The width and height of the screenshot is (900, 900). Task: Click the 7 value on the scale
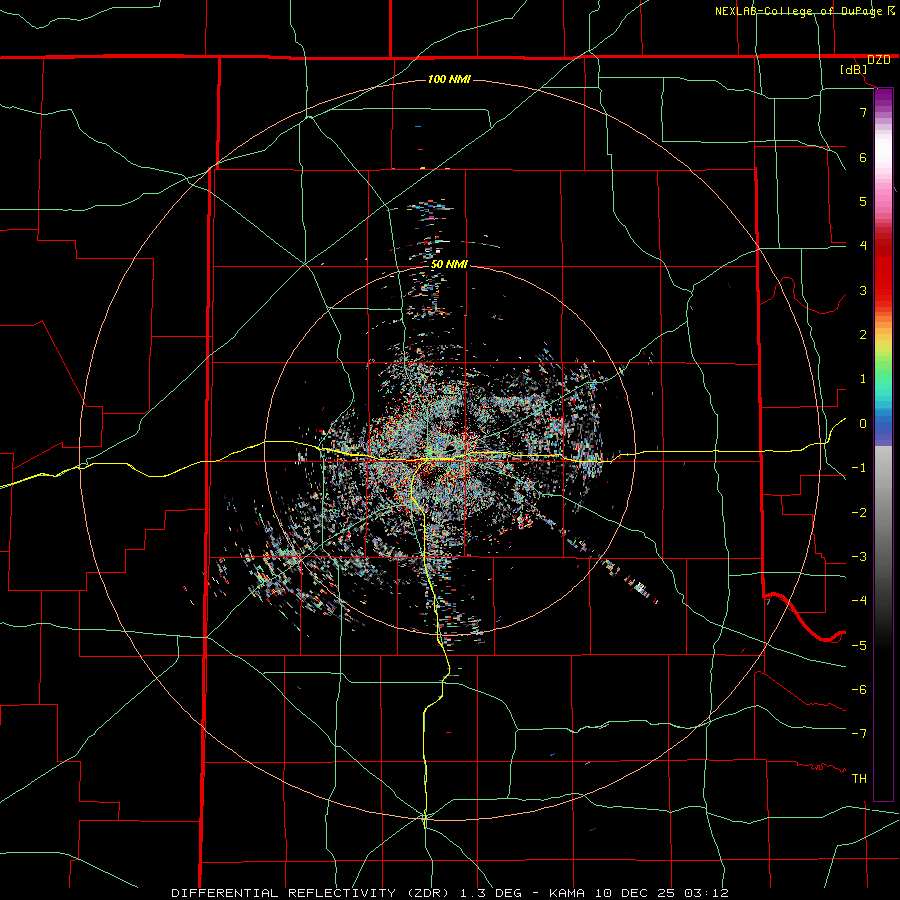863,112
